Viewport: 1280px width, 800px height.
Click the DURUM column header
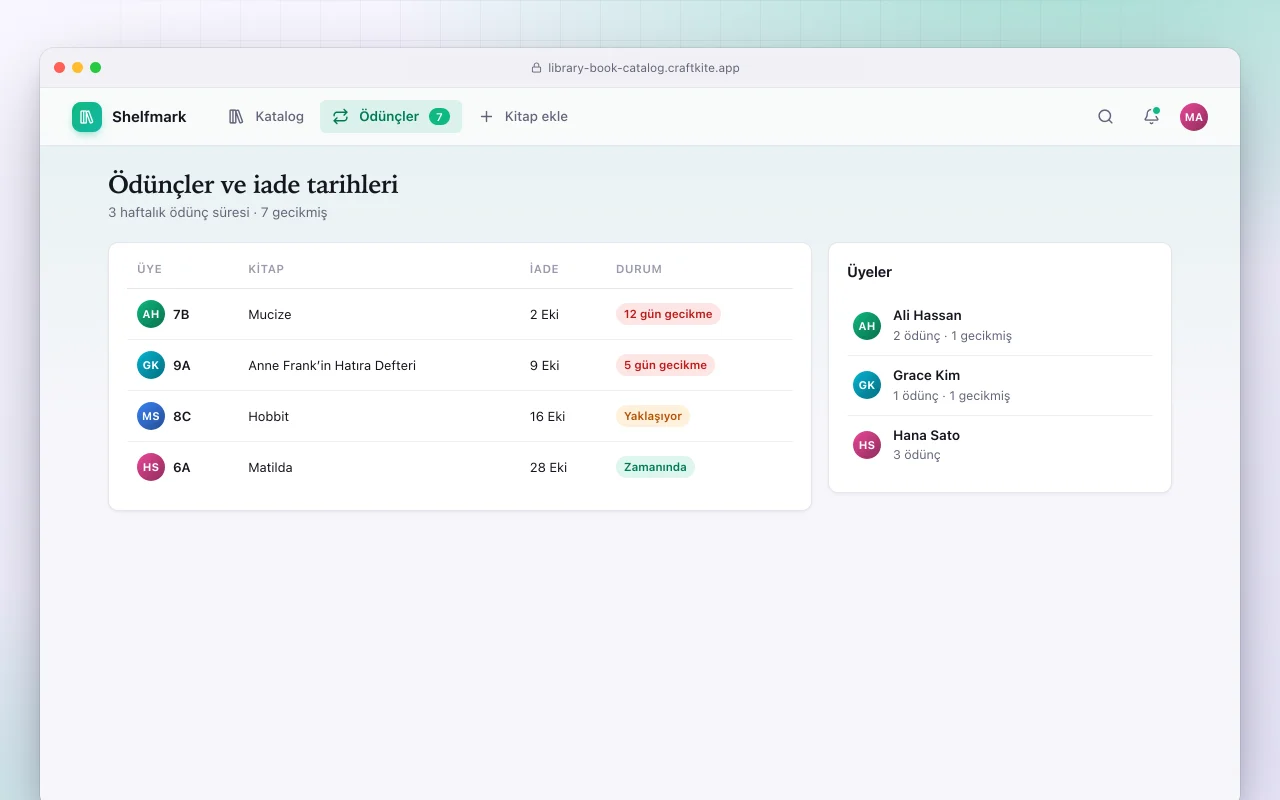(x=639, y=269)
